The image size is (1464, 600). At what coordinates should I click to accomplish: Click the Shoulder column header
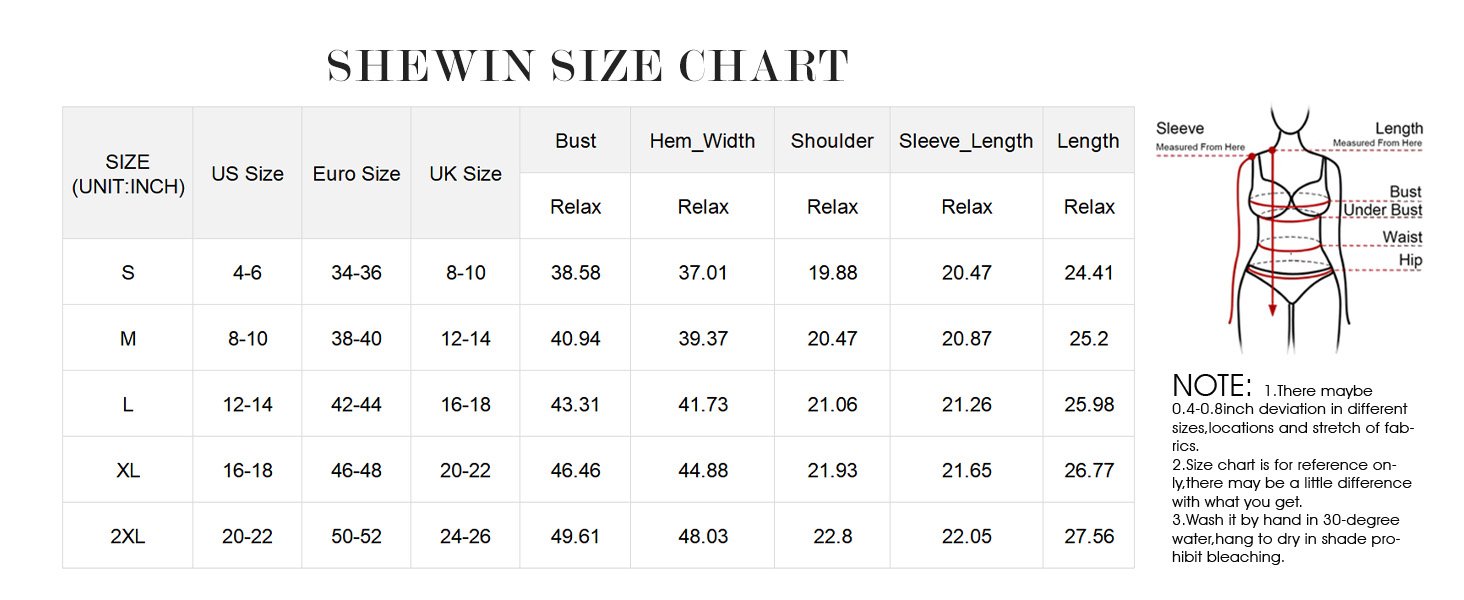click(x=832, y=141)
